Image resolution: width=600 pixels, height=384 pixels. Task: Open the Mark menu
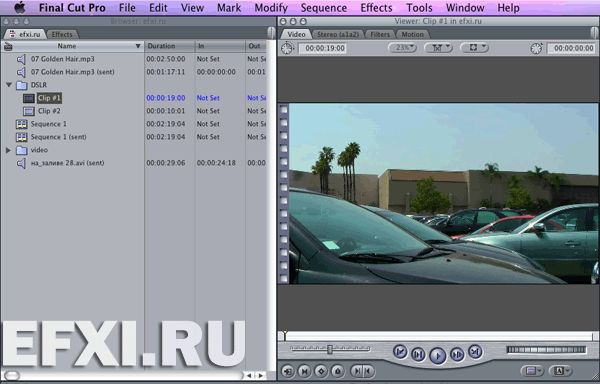(229, 8)
